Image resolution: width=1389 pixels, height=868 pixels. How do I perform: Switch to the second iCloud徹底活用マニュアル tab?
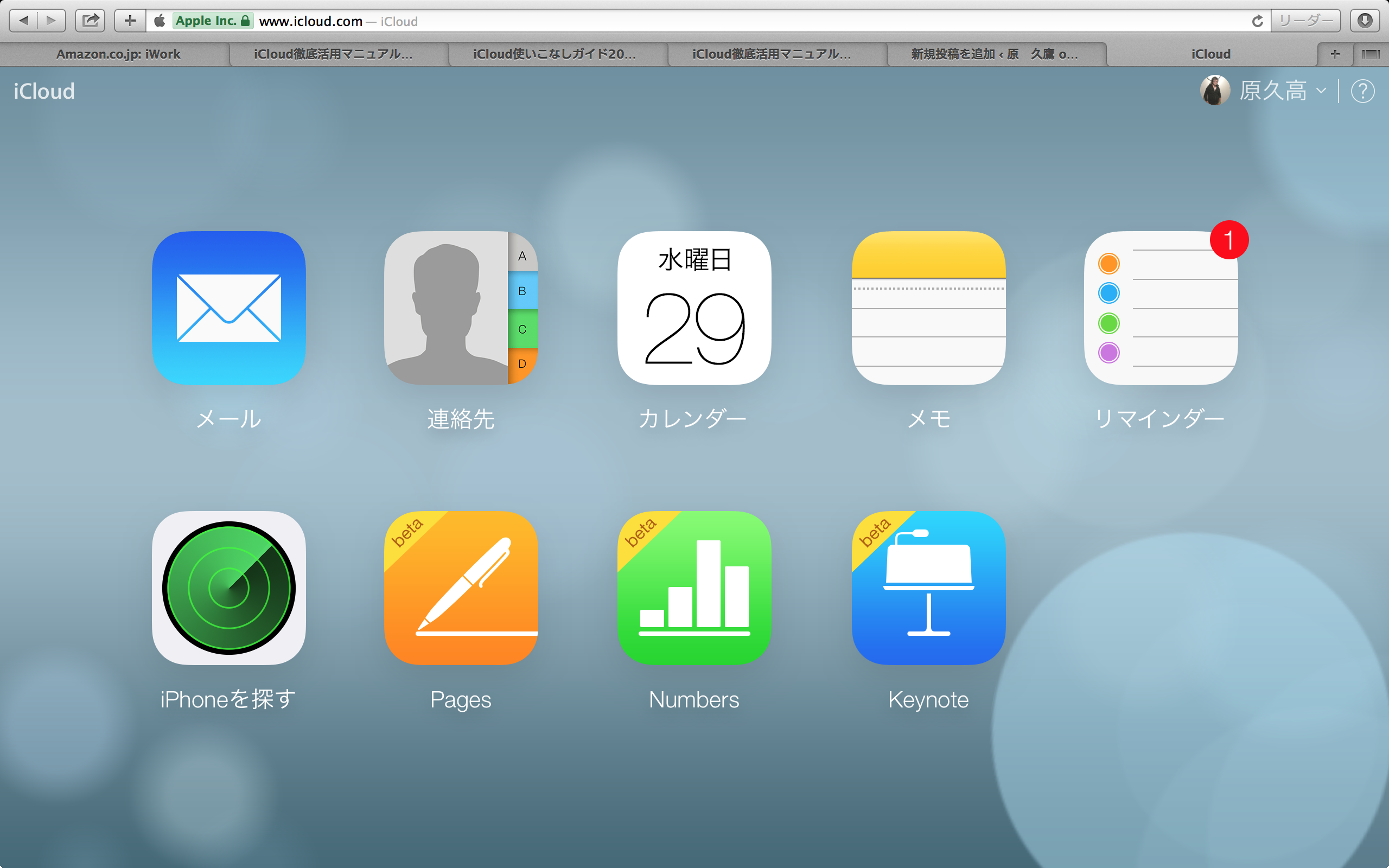[x=772, y=54]
